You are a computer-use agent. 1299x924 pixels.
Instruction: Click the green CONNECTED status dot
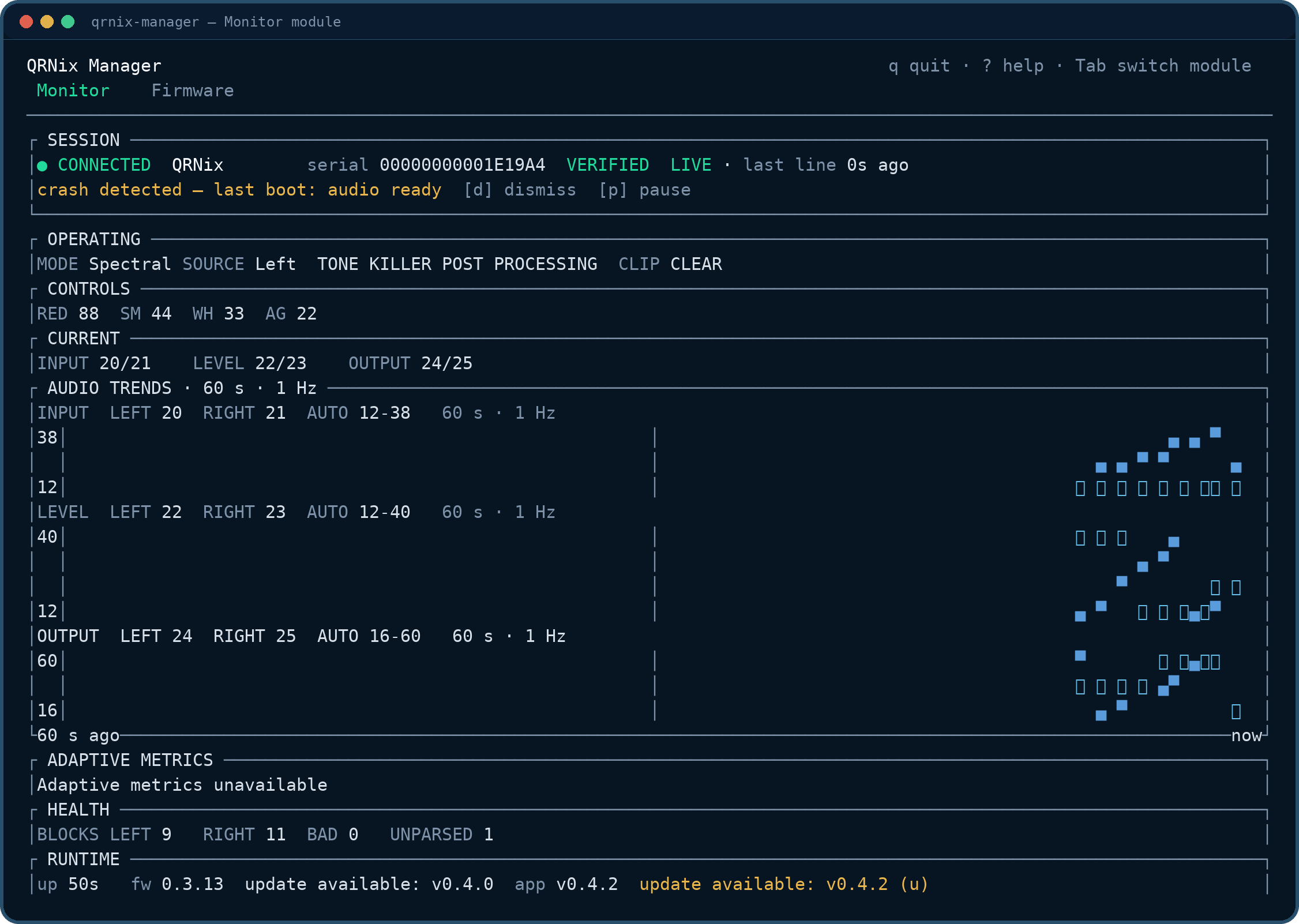tap(42, 166)
